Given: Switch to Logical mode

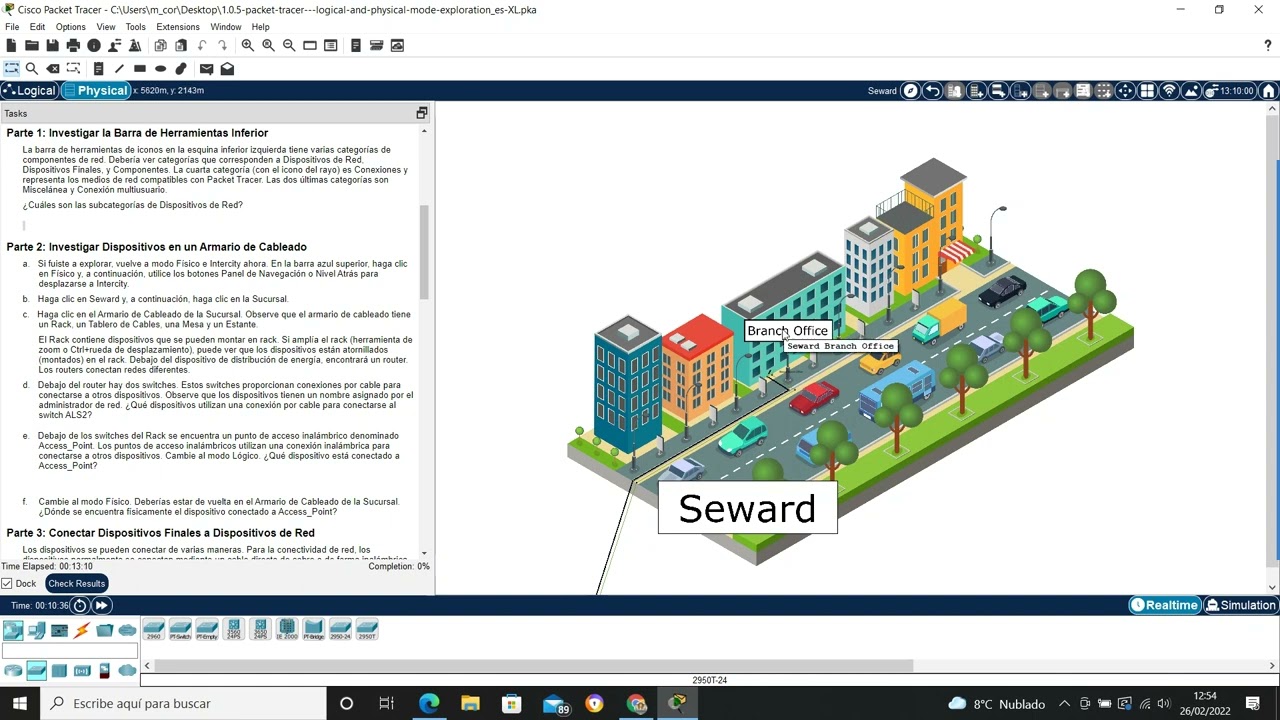Looking at the screenshot, I should point(29,91).
